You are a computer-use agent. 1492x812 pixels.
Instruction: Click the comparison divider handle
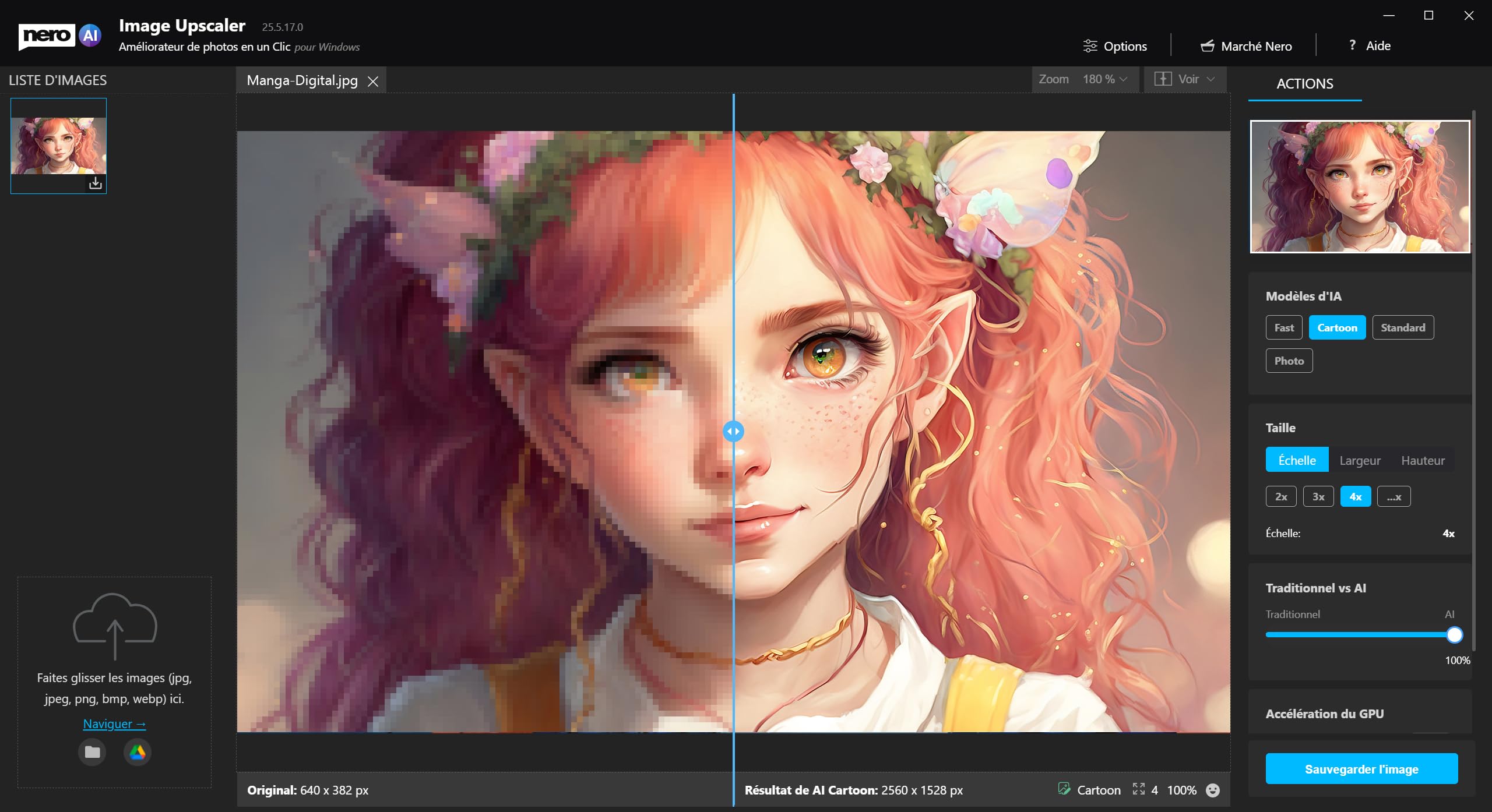[733, 432]
